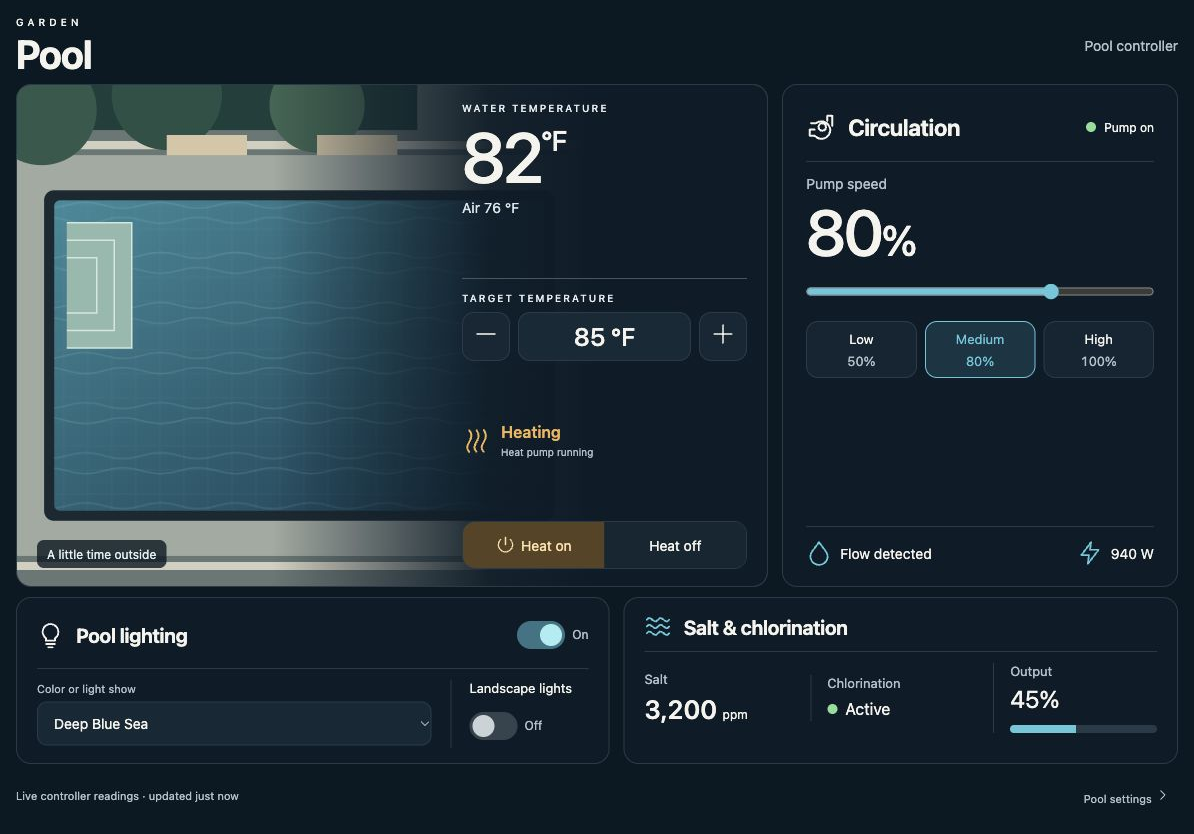The width and height of the screenshot is (1194, 834).
Task: Switch the heater off with Heat off
Action: coord(675,545)
